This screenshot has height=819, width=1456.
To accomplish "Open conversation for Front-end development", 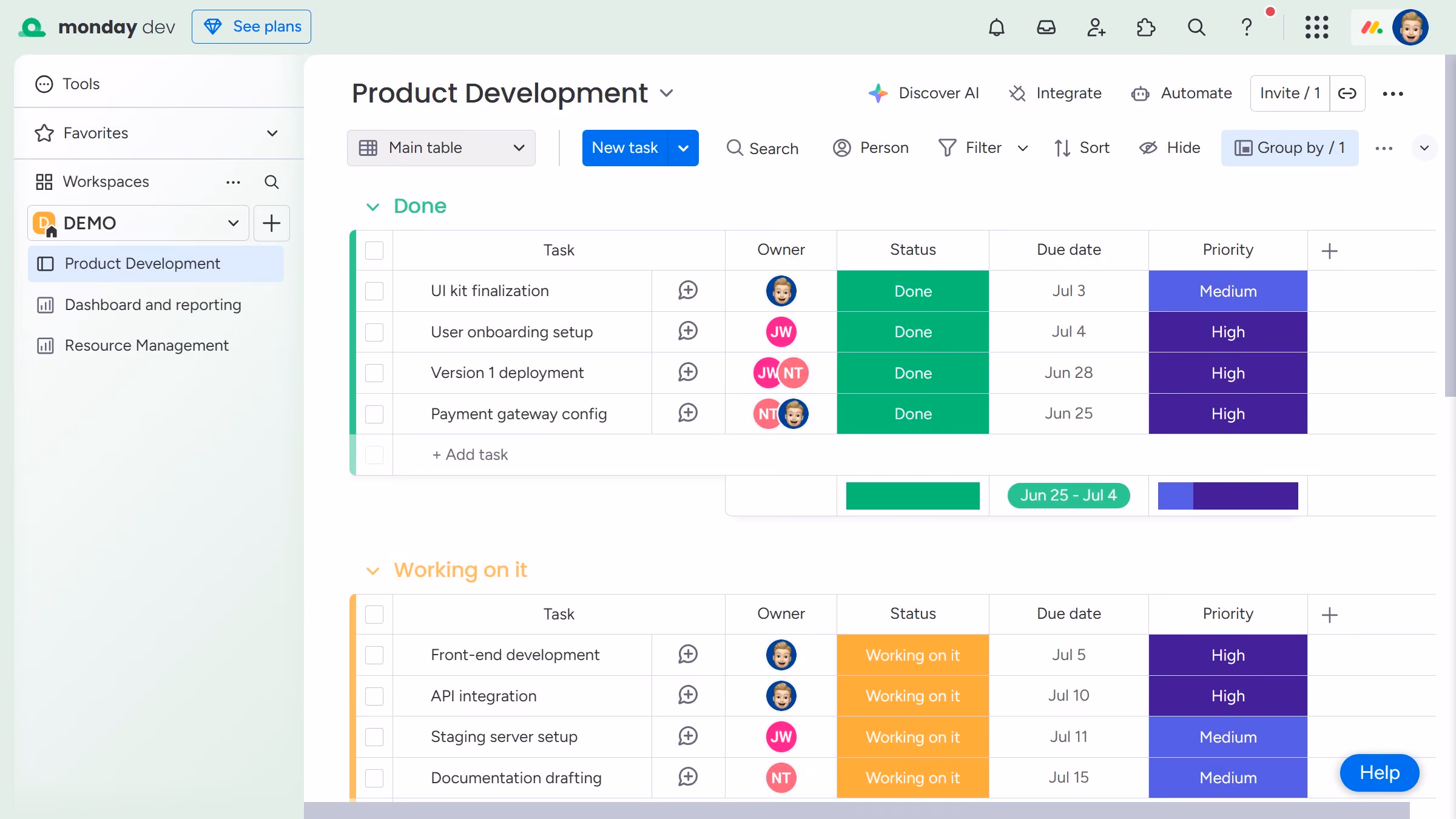I will (688, 655).
